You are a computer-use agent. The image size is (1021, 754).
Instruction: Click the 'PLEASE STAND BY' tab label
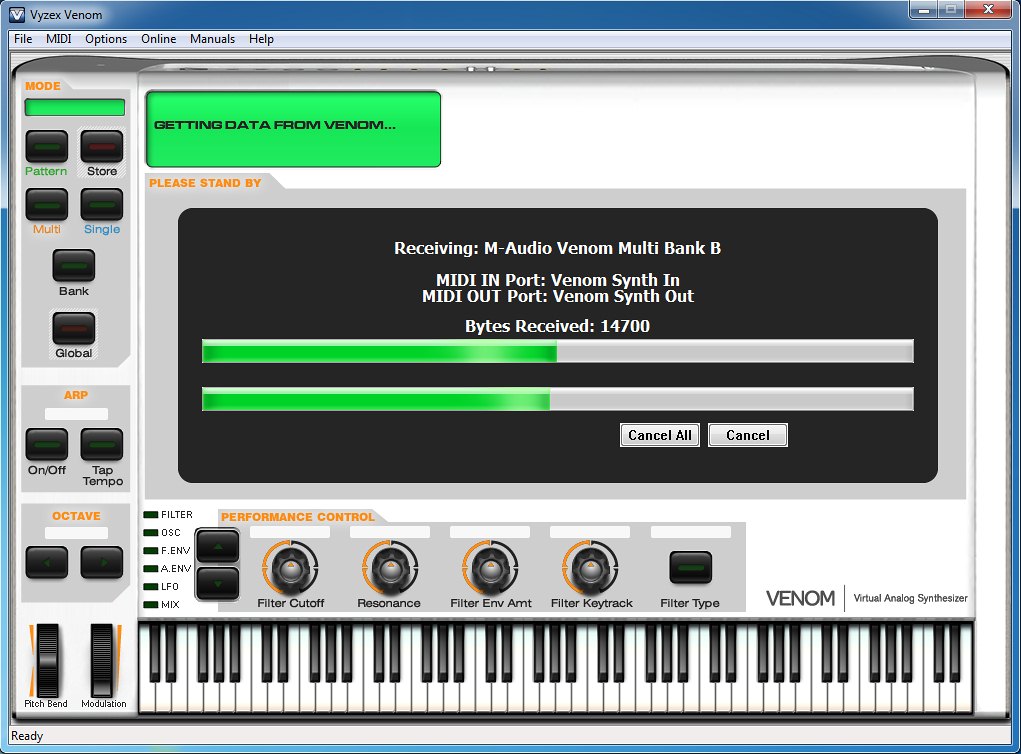(x=205, y=183)
